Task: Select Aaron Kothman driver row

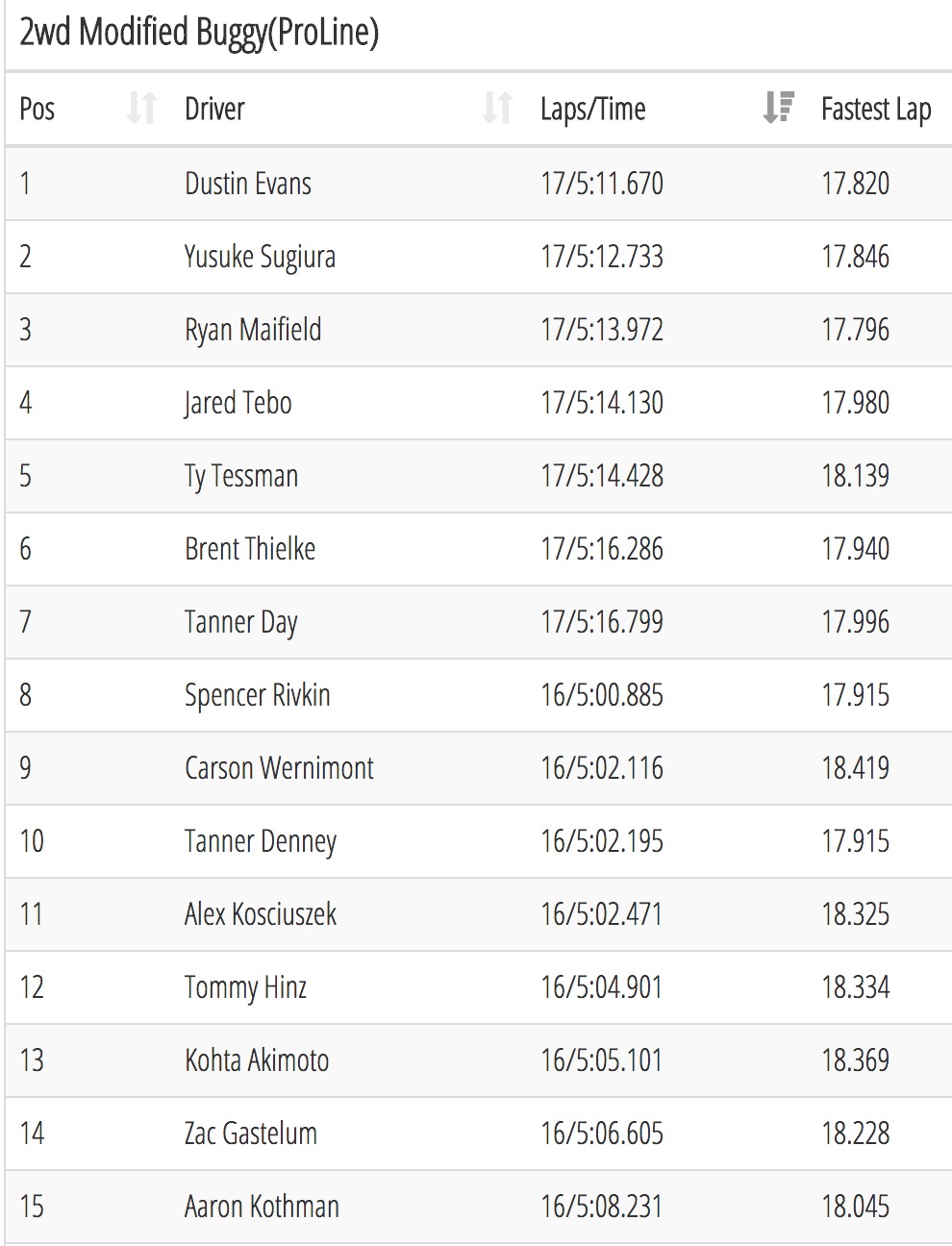Action: [479, 1207]
